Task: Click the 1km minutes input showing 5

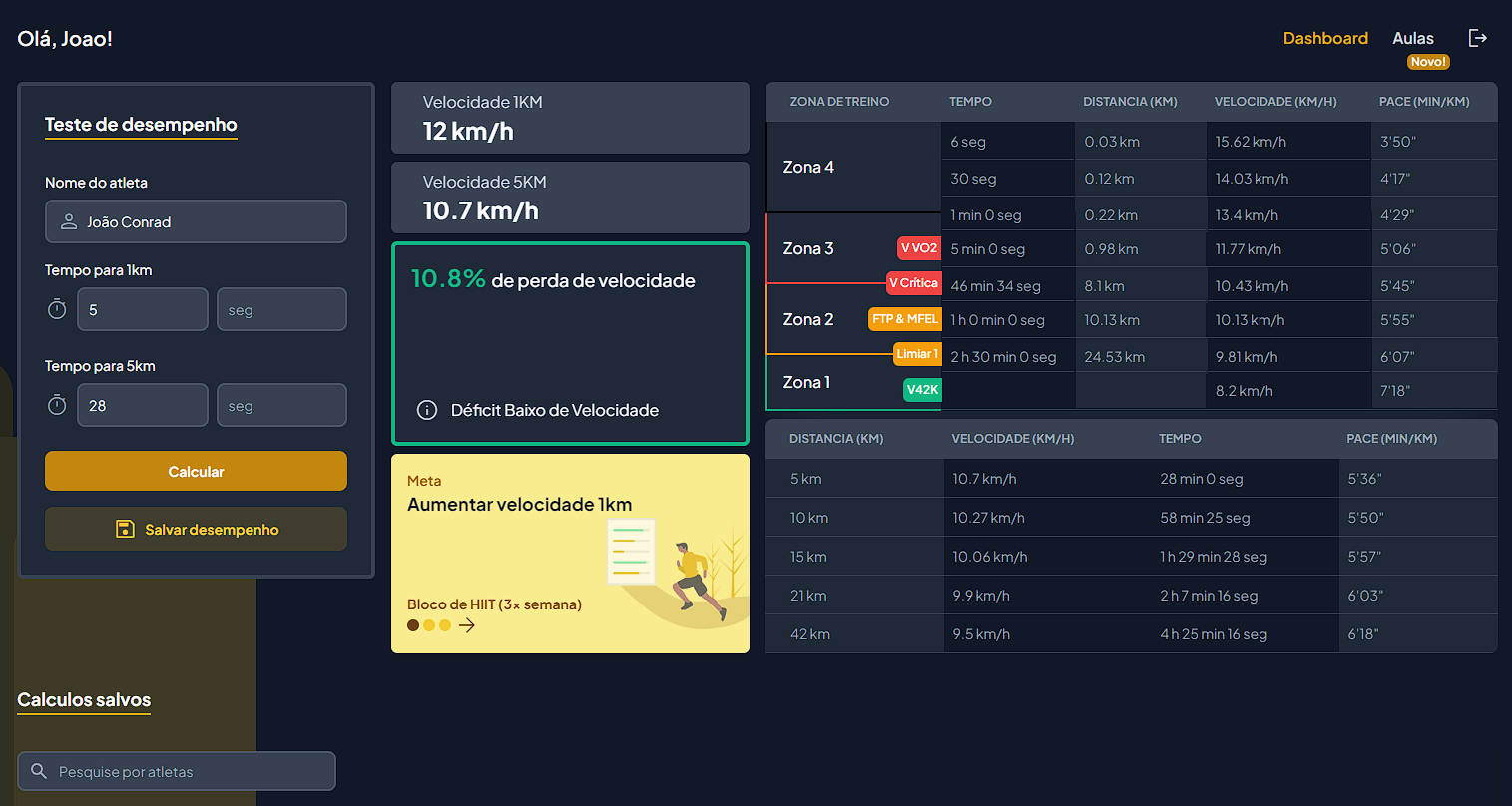Action: pos(143,309)
